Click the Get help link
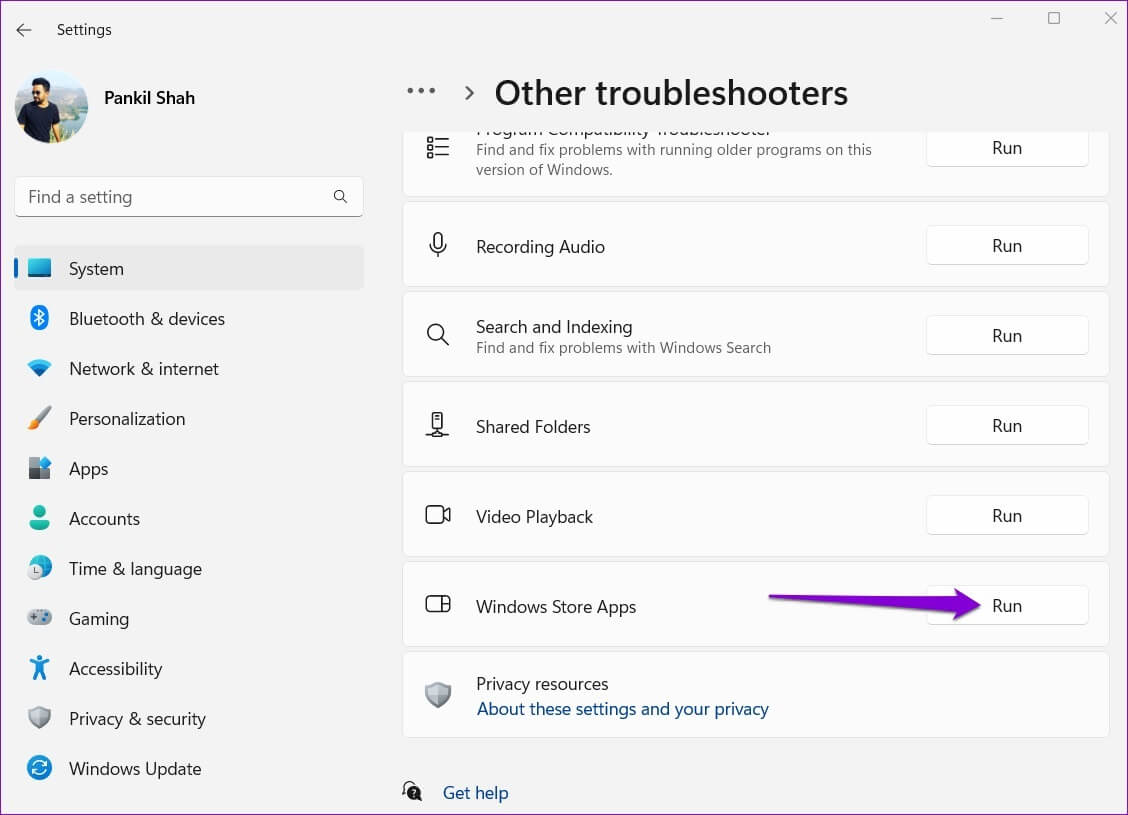This screenshot has width=1128, height=815. coord(475,792)
